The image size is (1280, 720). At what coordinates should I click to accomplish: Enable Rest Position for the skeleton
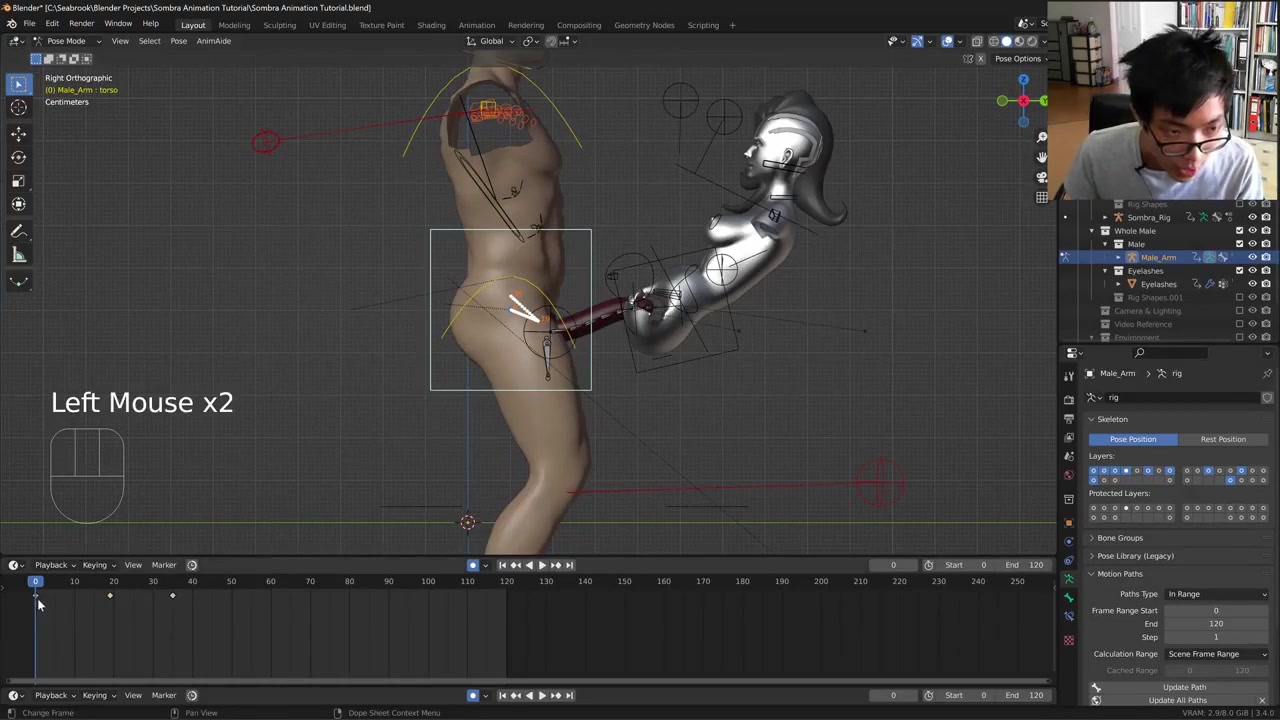(1223, 439)
